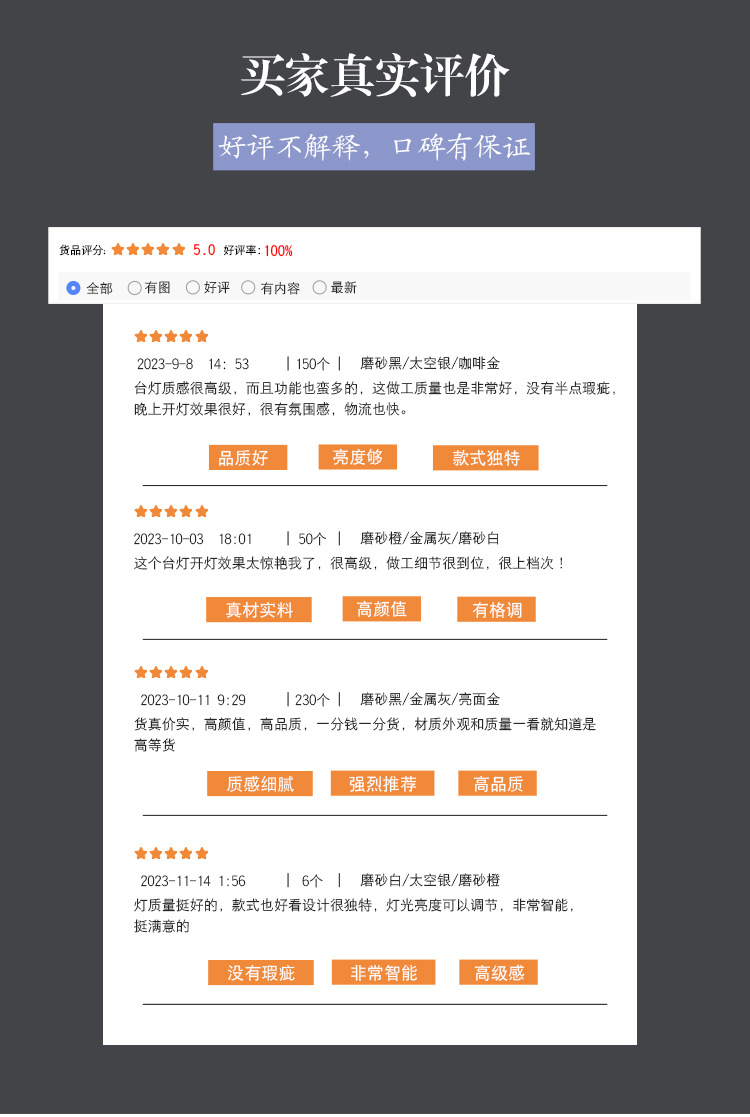Click the 亮度够 review tag
The height and width of the screenshot is (1117, 750).
point(358,457)
